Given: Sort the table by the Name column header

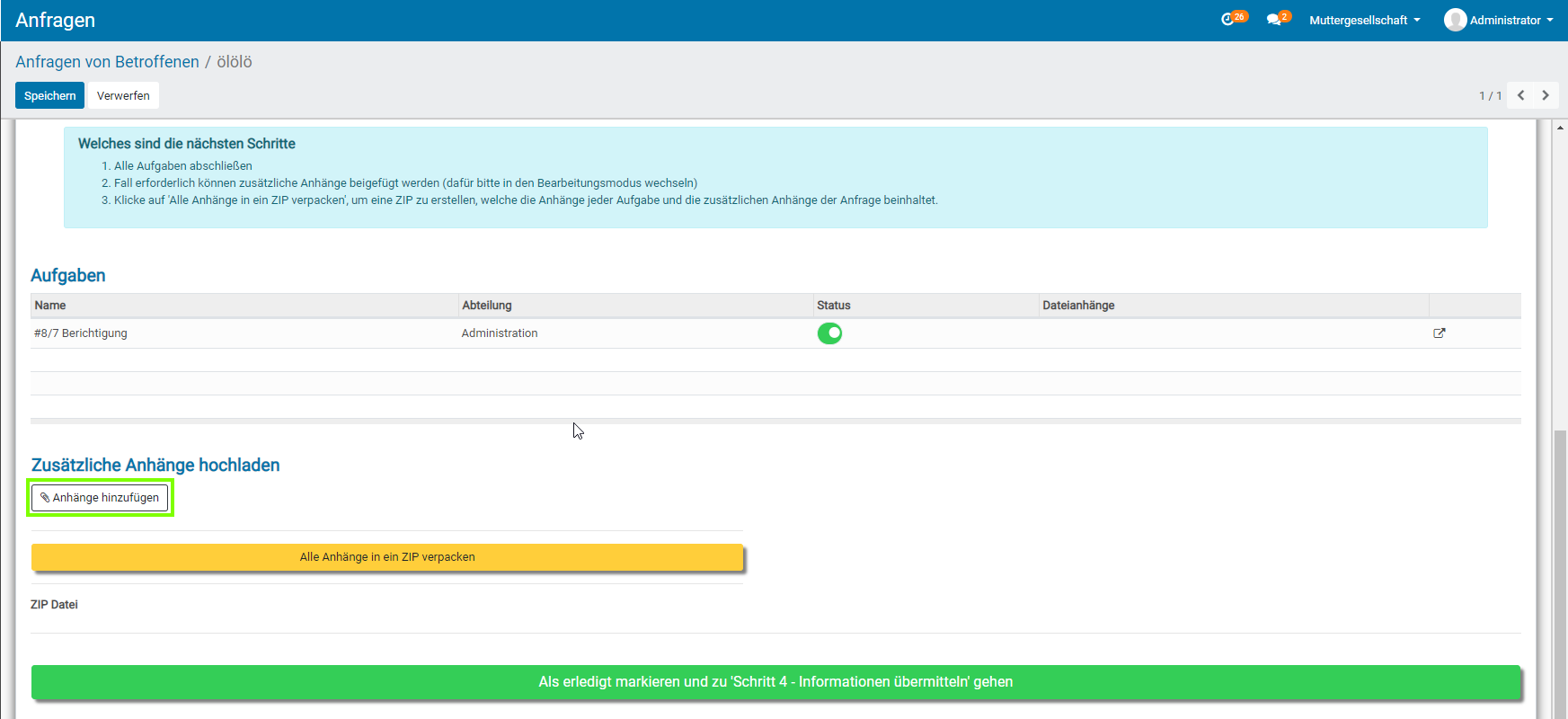Looking at the screenshot, I should point(50,306).
